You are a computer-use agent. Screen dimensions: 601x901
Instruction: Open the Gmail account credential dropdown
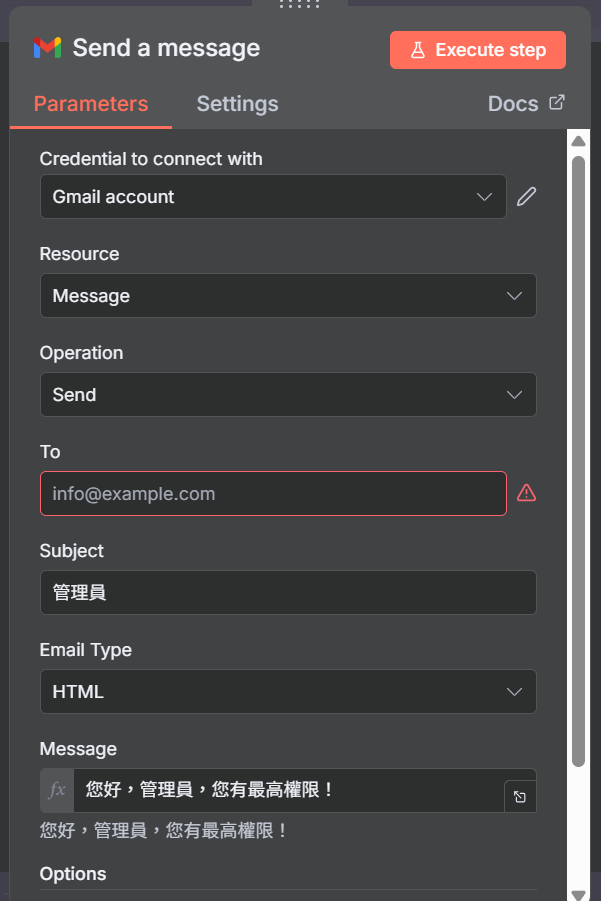point(273,197)
